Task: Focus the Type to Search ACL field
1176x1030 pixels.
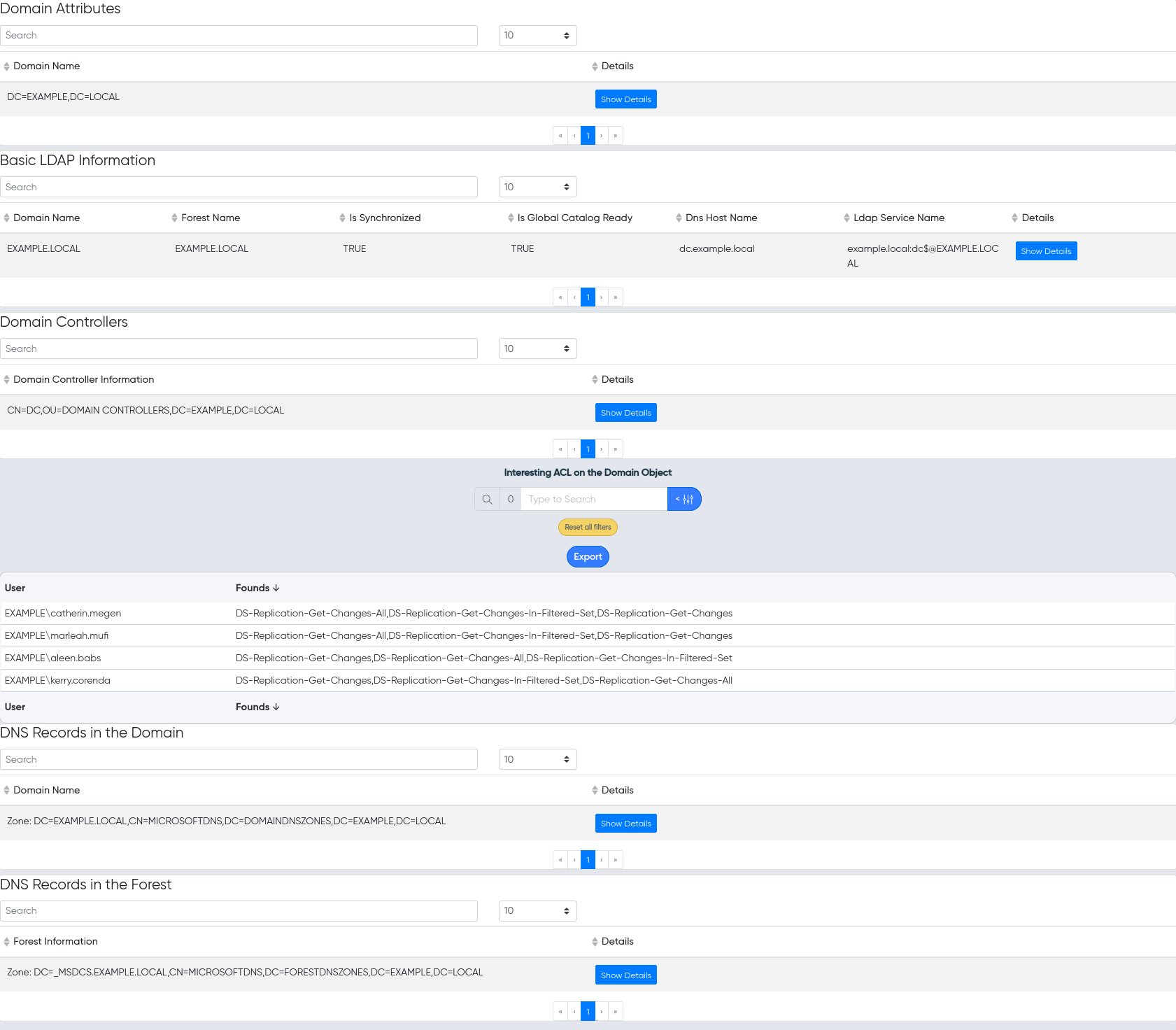Action: tap(594, 499)
